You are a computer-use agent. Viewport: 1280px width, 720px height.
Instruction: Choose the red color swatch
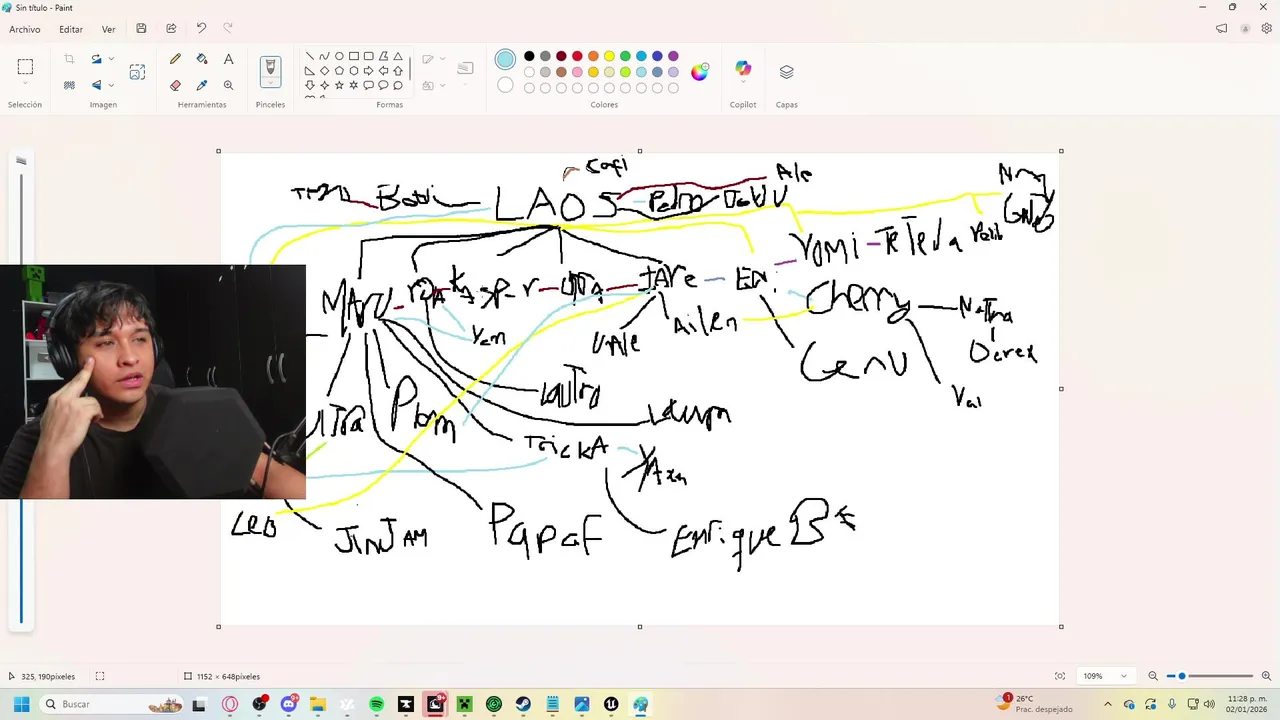577,56
